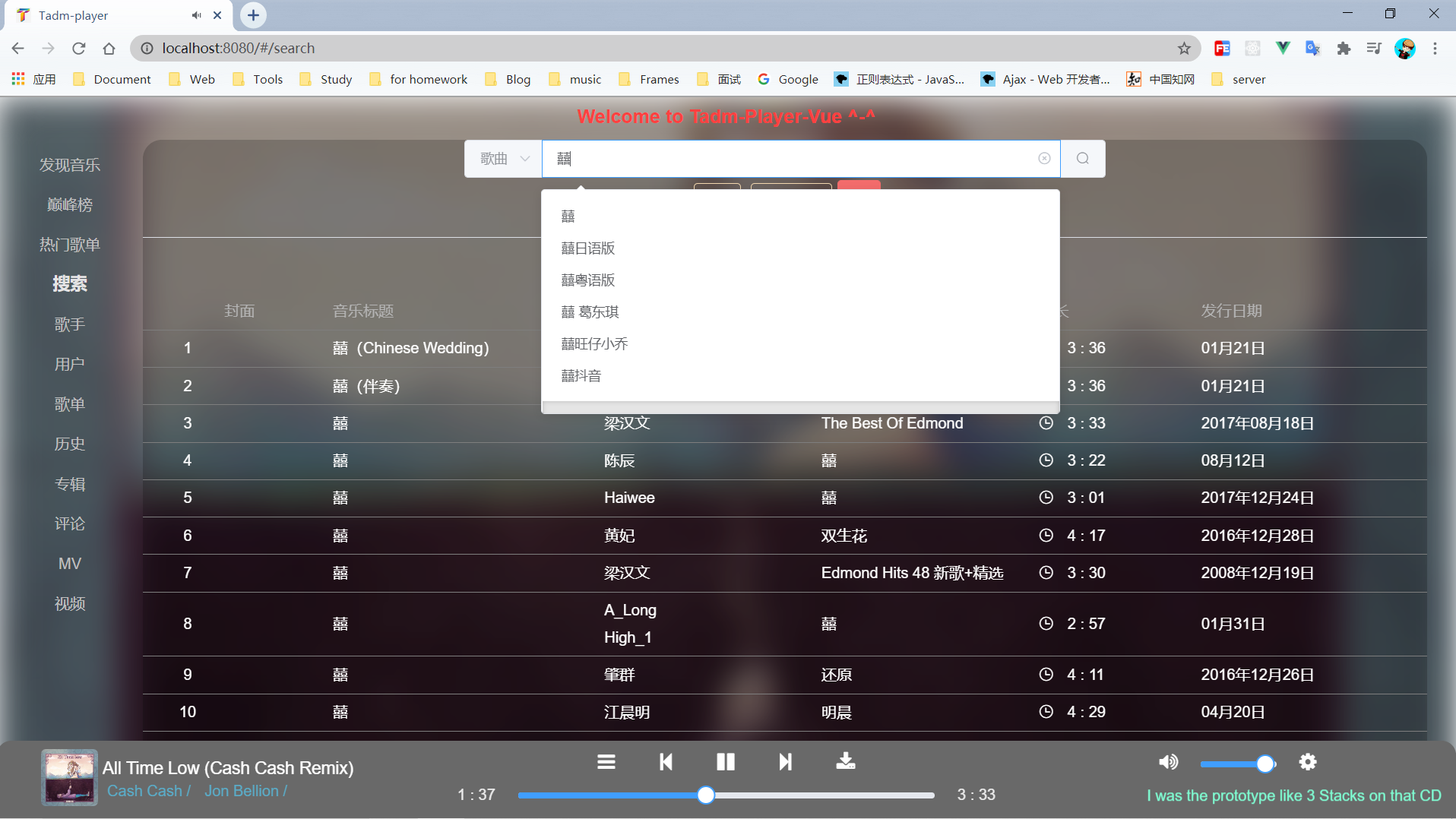Choose suggestion 囍旺仔小乔

(800, 343)
